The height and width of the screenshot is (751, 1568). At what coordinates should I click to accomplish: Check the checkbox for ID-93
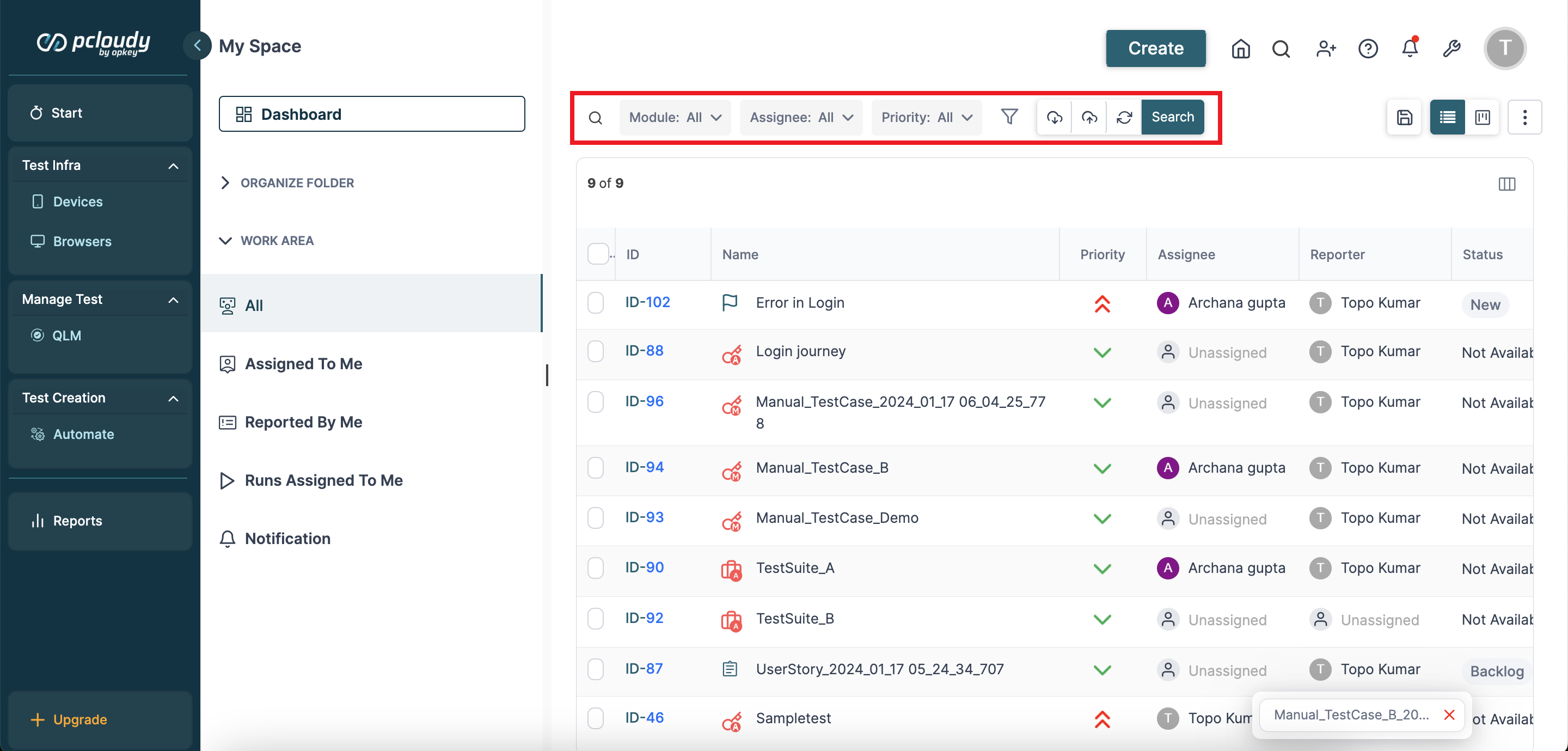click(595, 518)
